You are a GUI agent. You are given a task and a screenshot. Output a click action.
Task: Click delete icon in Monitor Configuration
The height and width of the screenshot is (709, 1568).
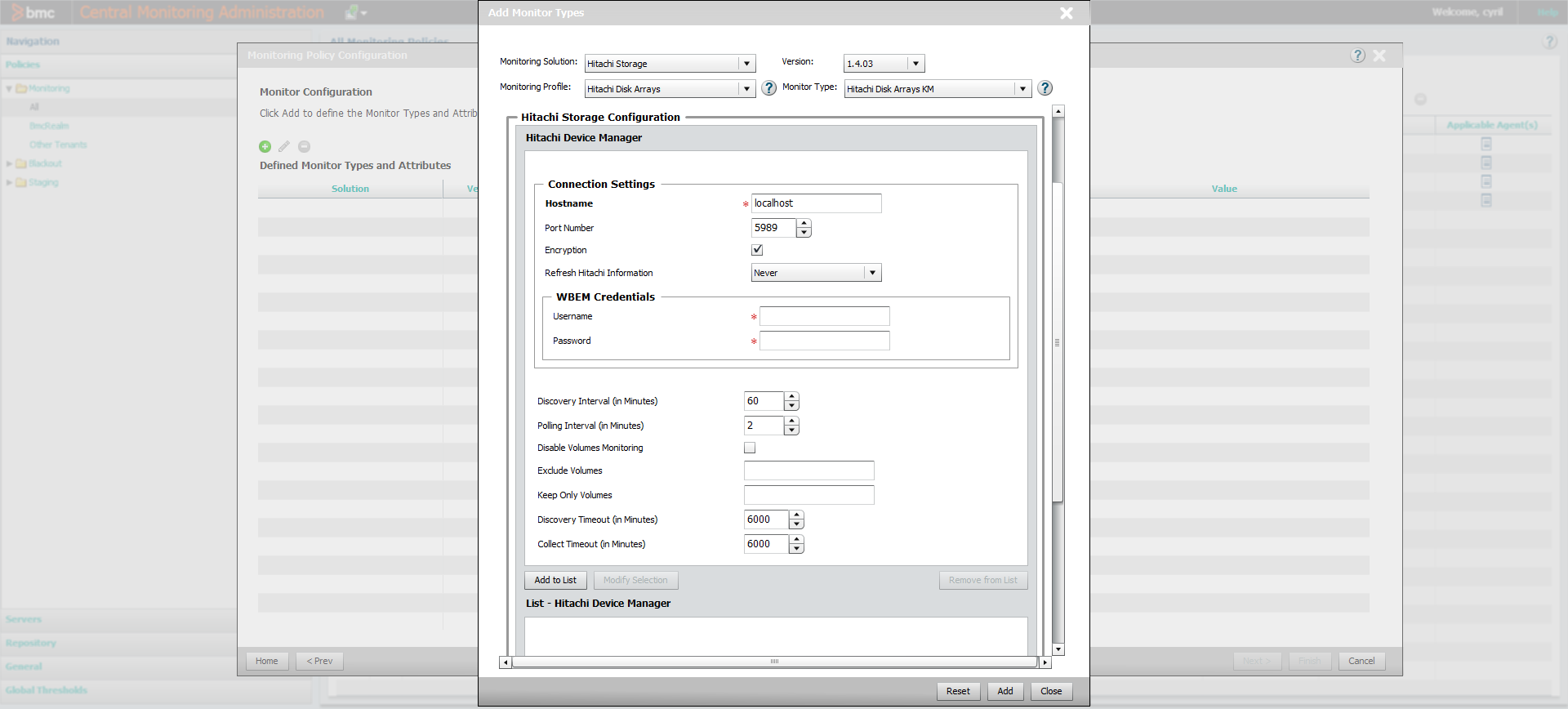(x=304, y=146)
